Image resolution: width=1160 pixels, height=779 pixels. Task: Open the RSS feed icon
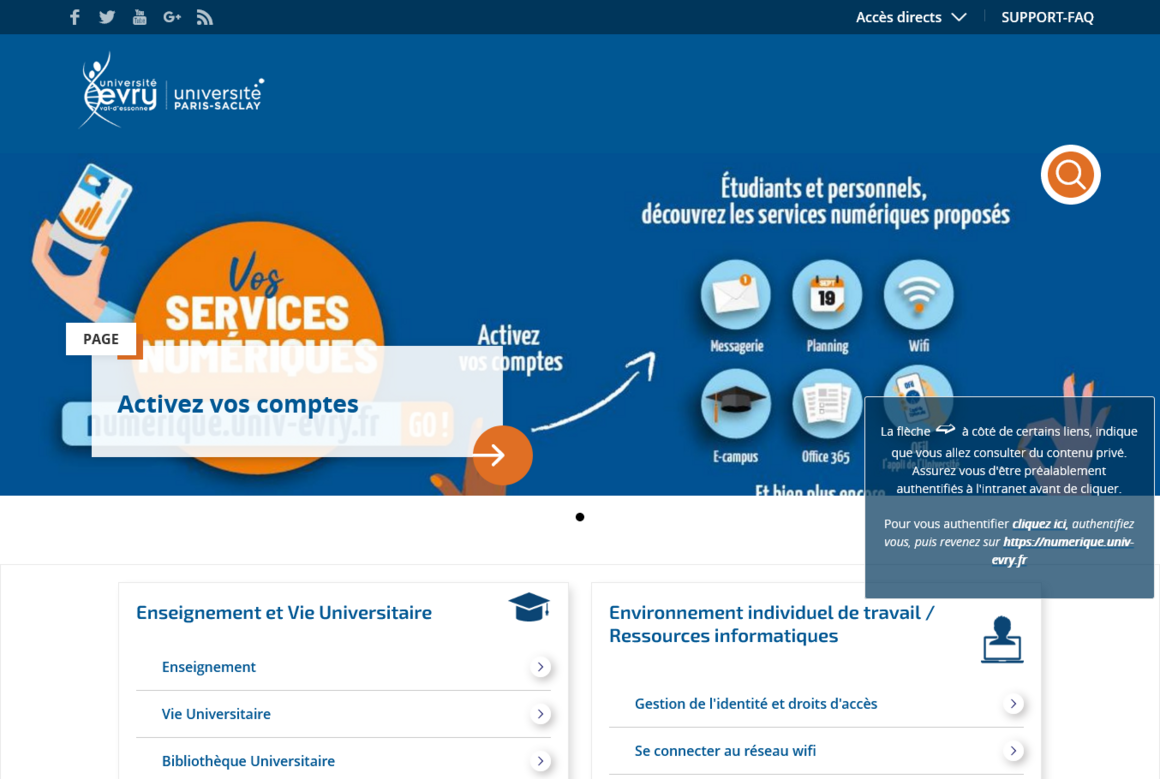204,16
